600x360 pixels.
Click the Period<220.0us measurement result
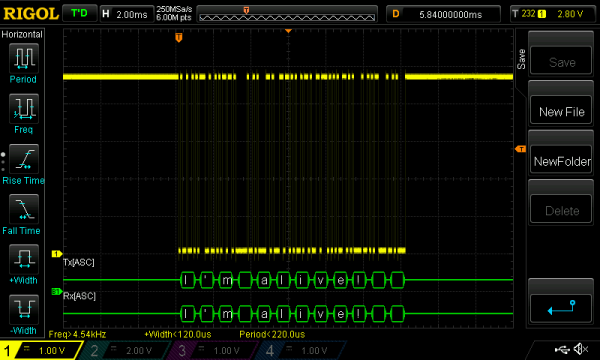click(272, 334)
